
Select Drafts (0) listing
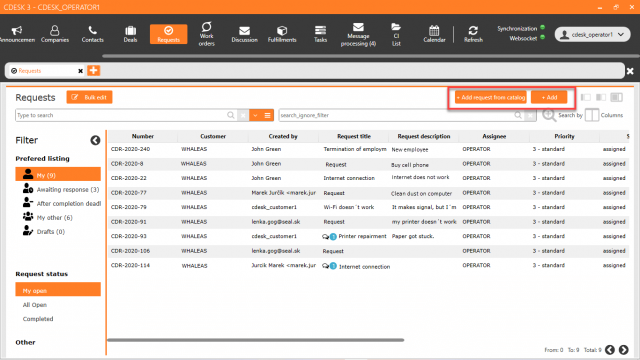pyautogui.click(x=44, y=231)
